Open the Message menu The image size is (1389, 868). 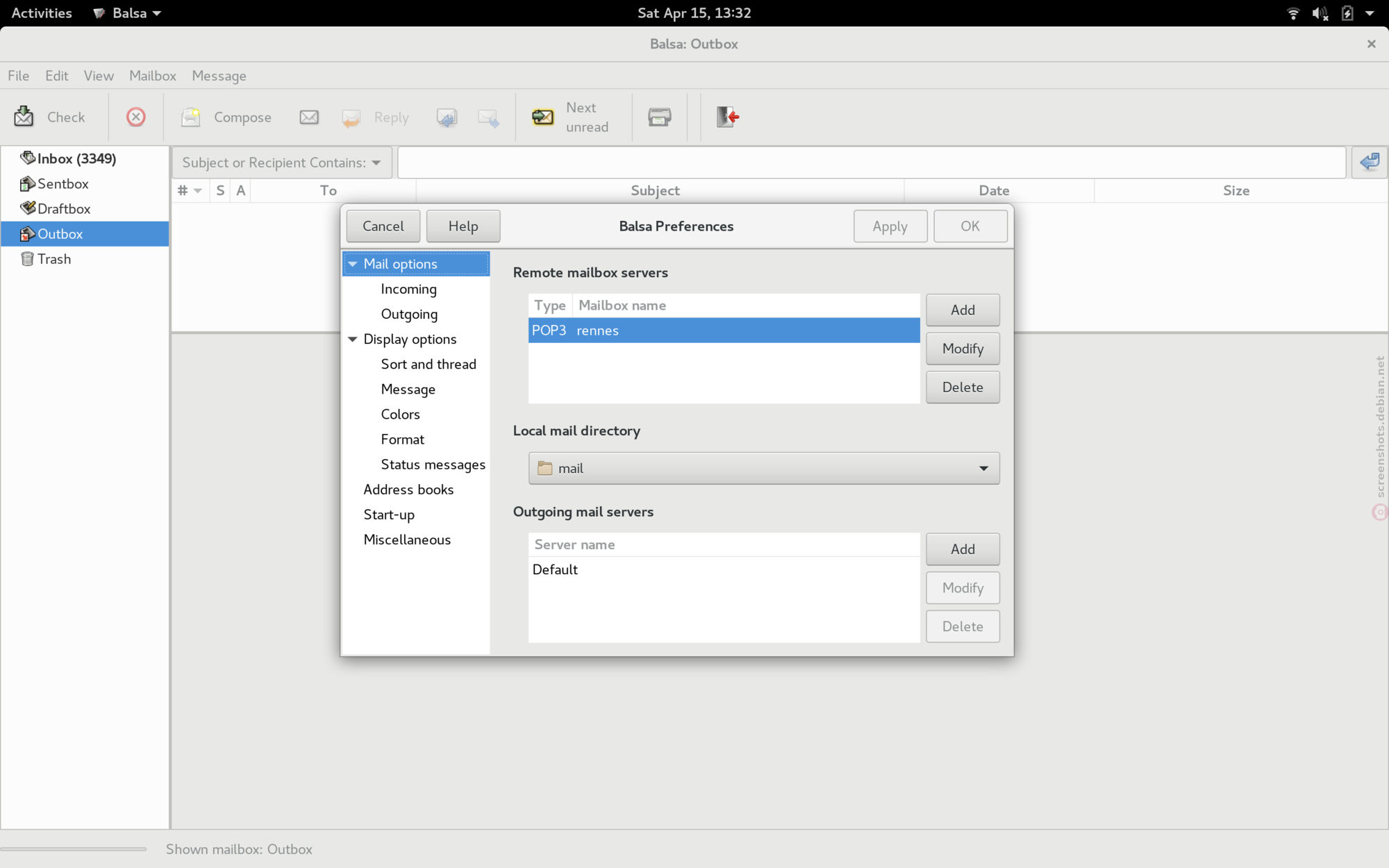coord(219,76)
